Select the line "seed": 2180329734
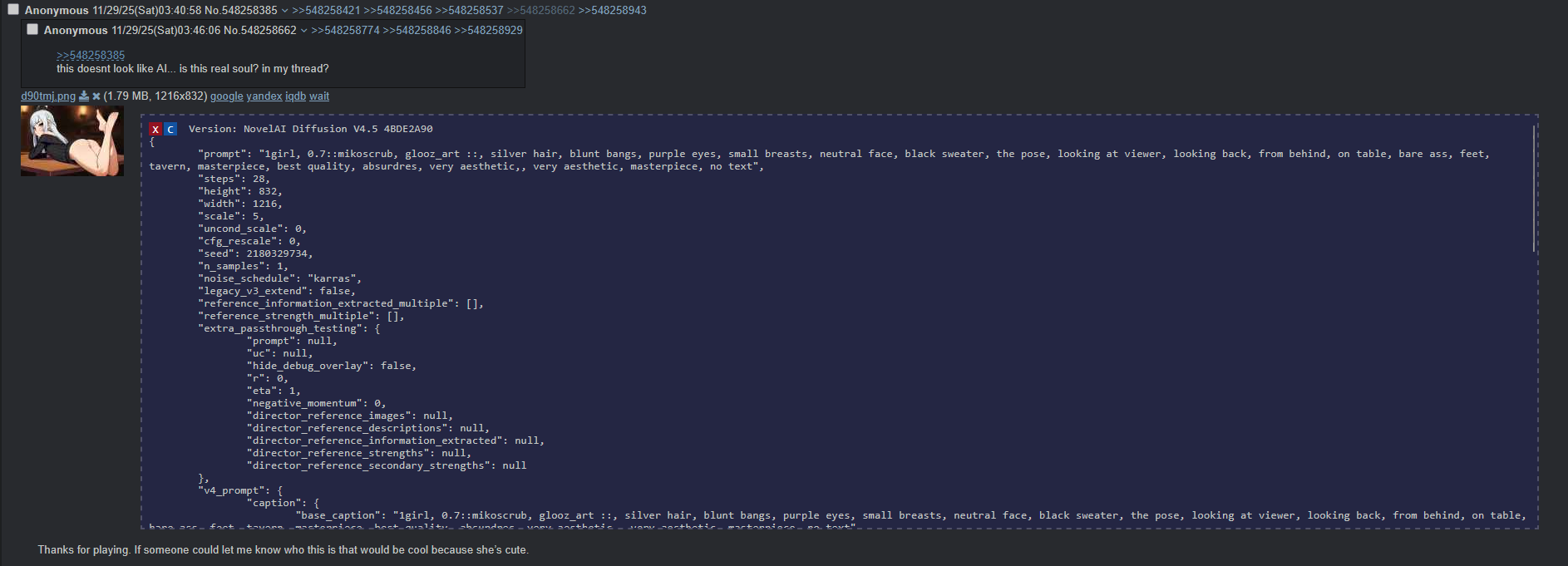1568x566 pixels. click(x=255, y=253)
